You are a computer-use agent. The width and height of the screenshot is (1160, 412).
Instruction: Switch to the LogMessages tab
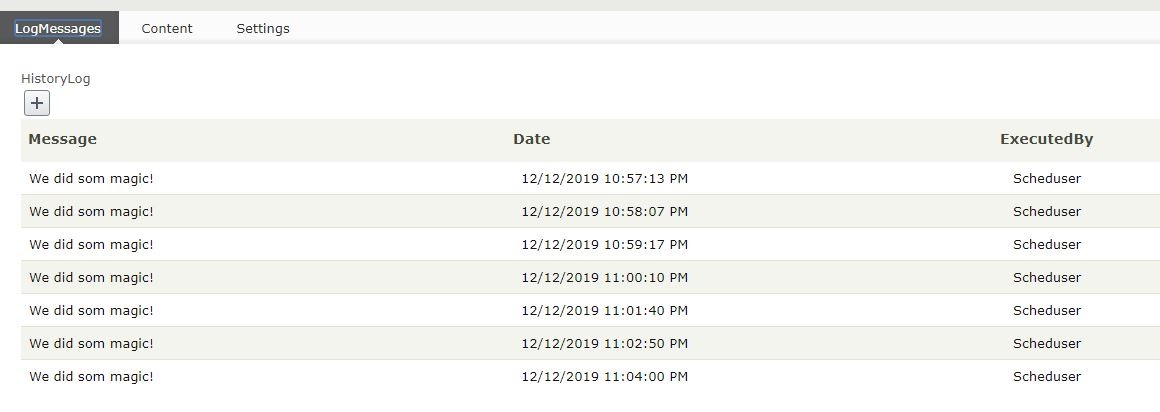pyautogui.click(x=58, y=28)
